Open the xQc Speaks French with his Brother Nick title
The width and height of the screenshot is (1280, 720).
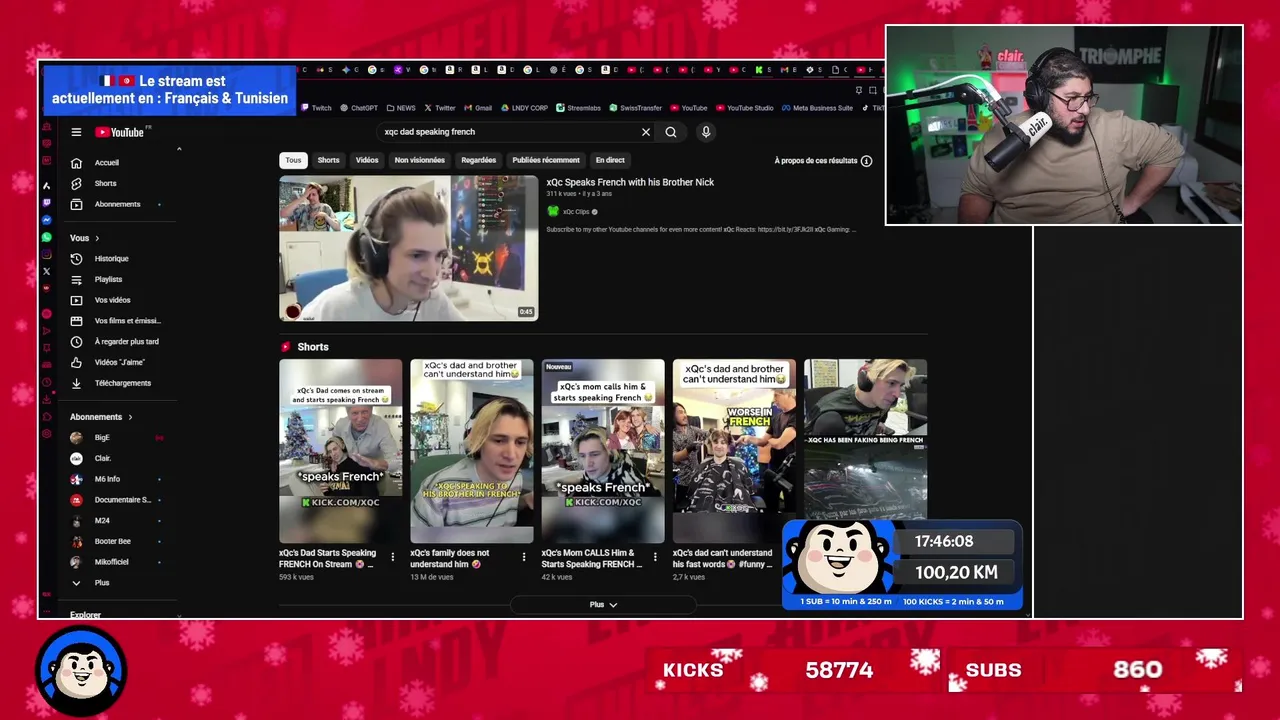tap(630, 183)
